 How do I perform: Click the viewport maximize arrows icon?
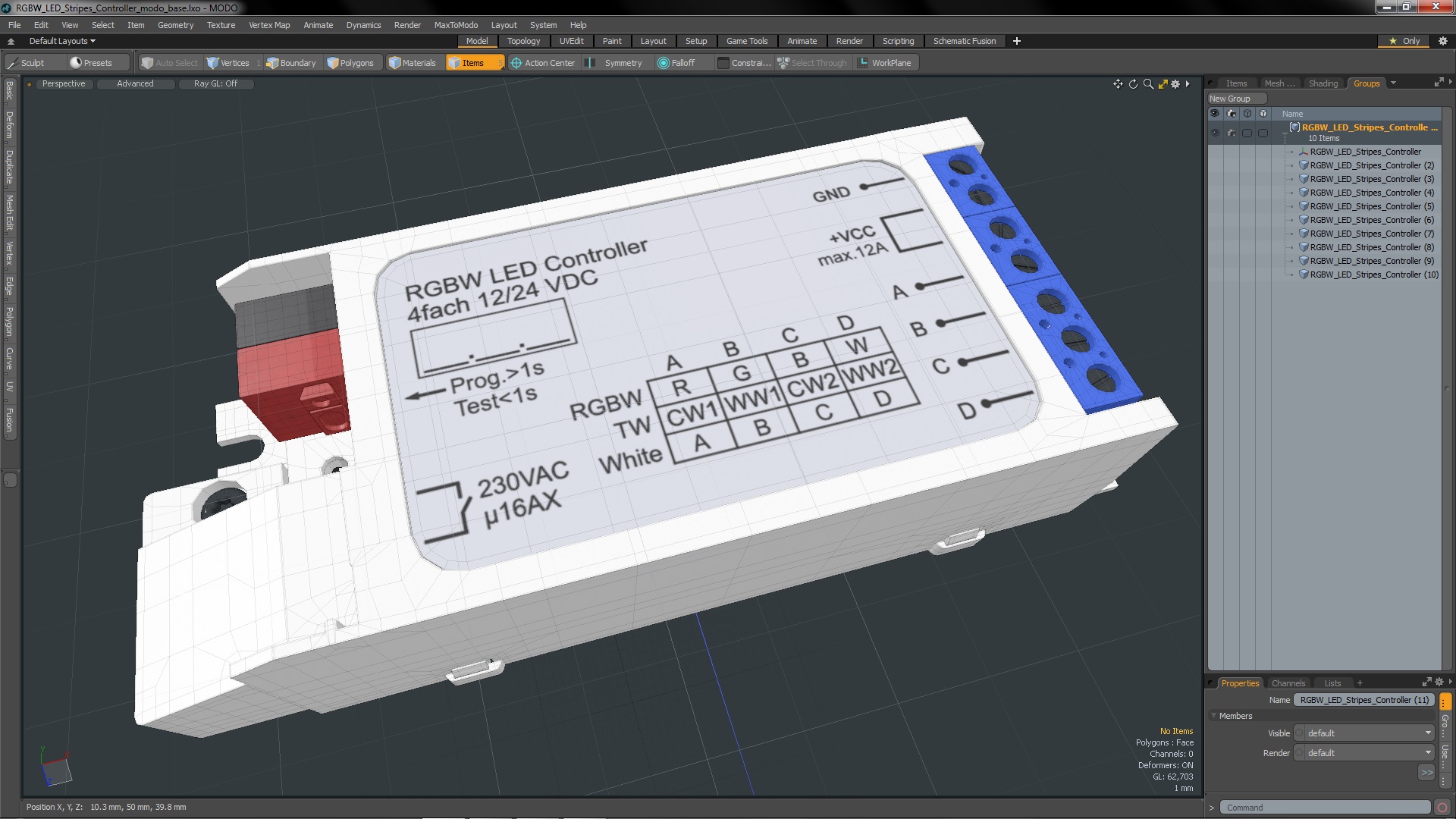[x=1163, y=84]
